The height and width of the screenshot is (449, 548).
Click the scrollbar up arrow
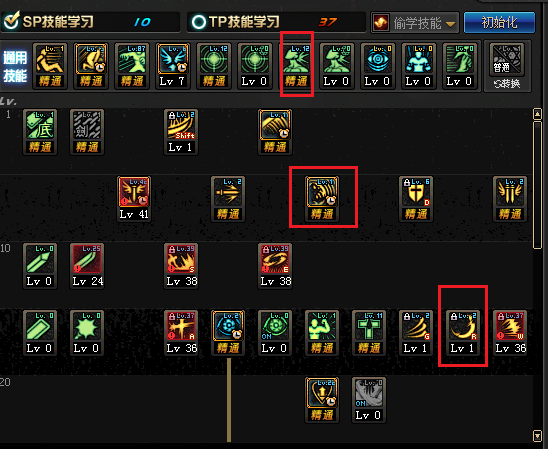[x=538, y=114]
